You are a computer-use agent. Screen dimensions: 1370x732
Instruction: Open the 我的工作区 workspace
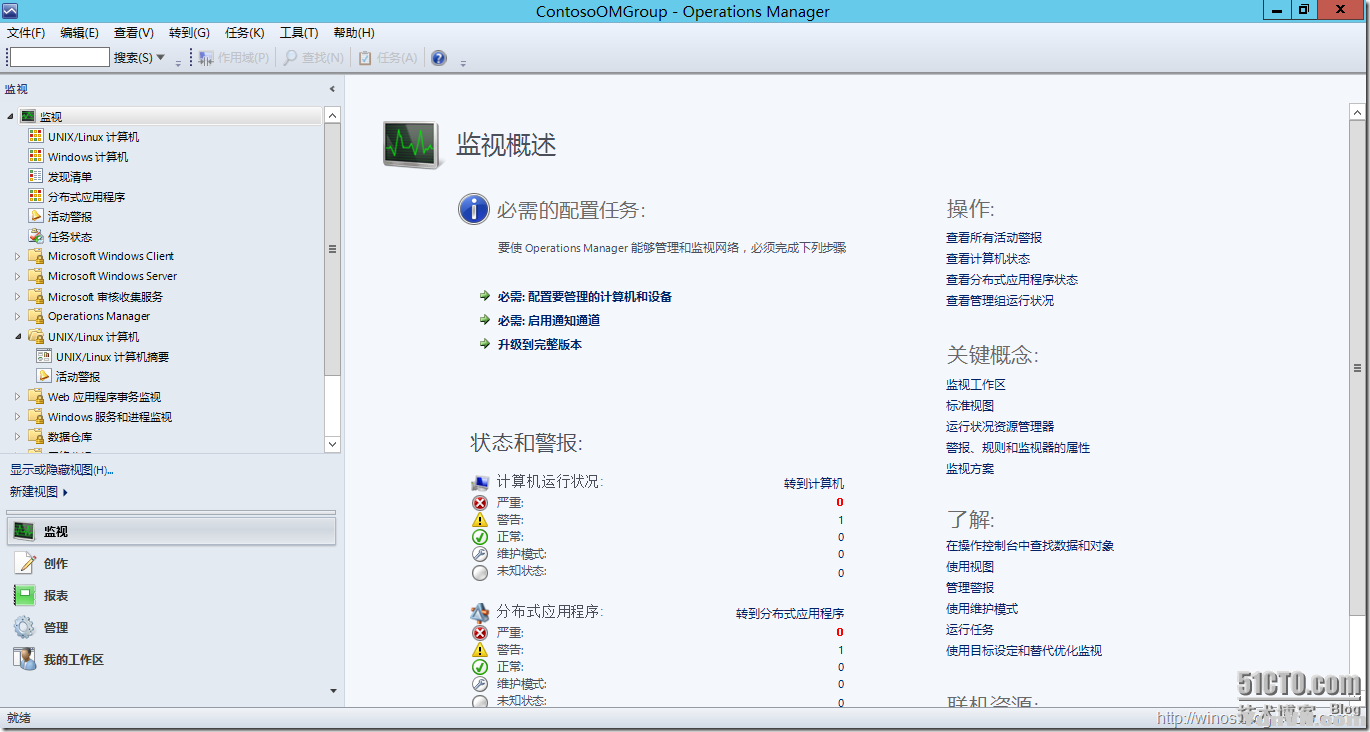tap(171, 660)
